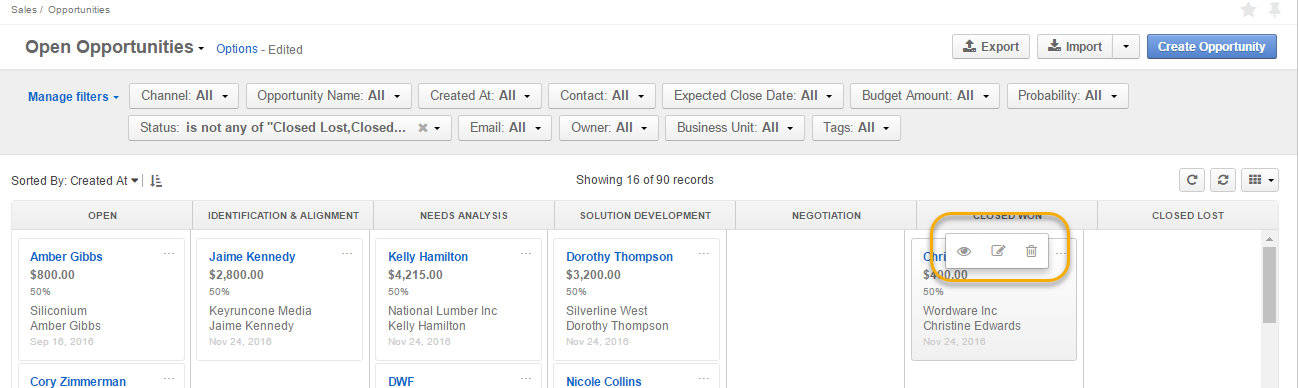1298x388 pixels.
Task: Open the Owner filter dropdown
Action: pos(609,128)
